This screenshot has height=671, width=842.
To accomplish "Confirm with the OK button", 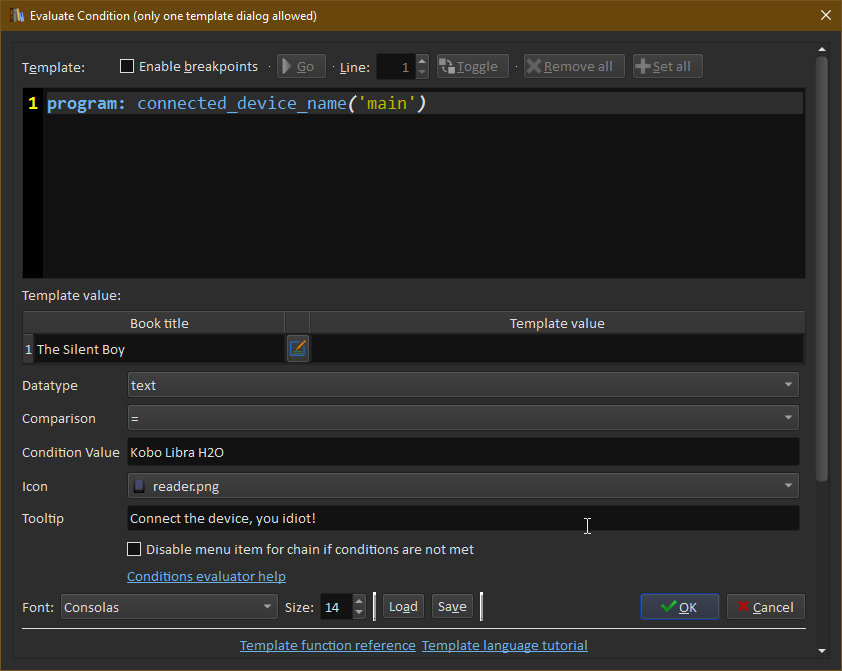I will (x=679, y=607).
